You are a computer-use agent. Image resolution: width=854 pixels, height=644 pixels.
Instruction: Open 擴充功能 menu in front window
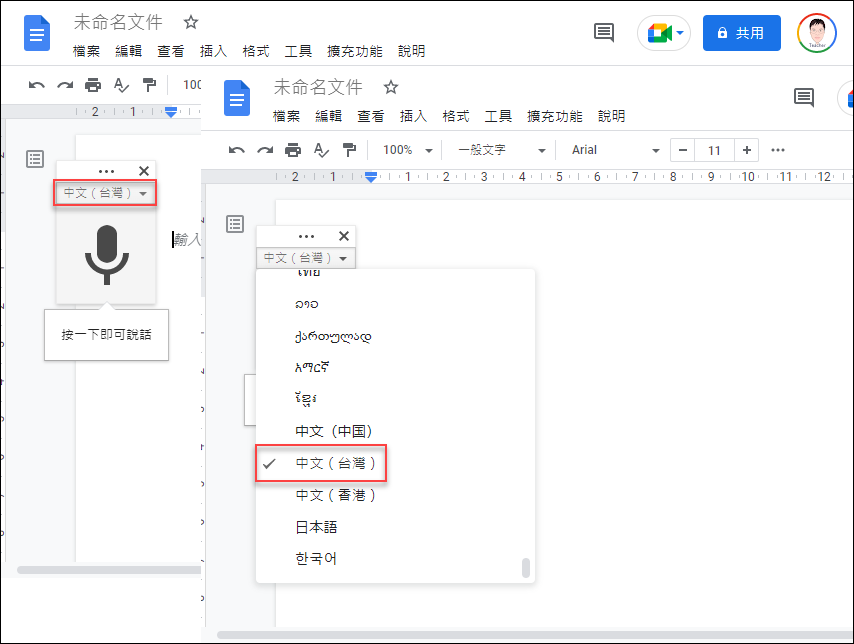554,116
